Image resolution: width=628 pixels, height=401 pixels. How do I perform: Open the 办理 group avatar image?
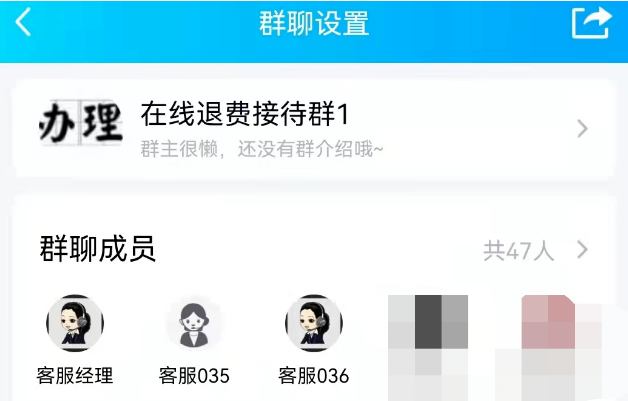tap(81, 122)
